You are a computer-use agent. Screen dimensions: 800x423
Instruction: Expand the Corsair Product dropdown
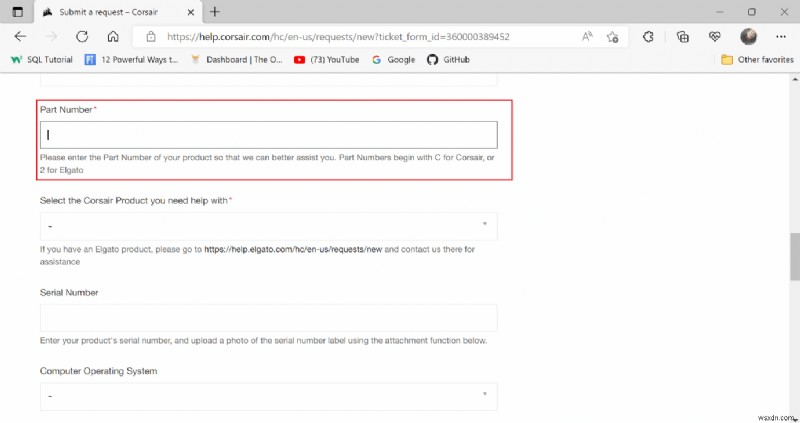(x=269, y=226)
